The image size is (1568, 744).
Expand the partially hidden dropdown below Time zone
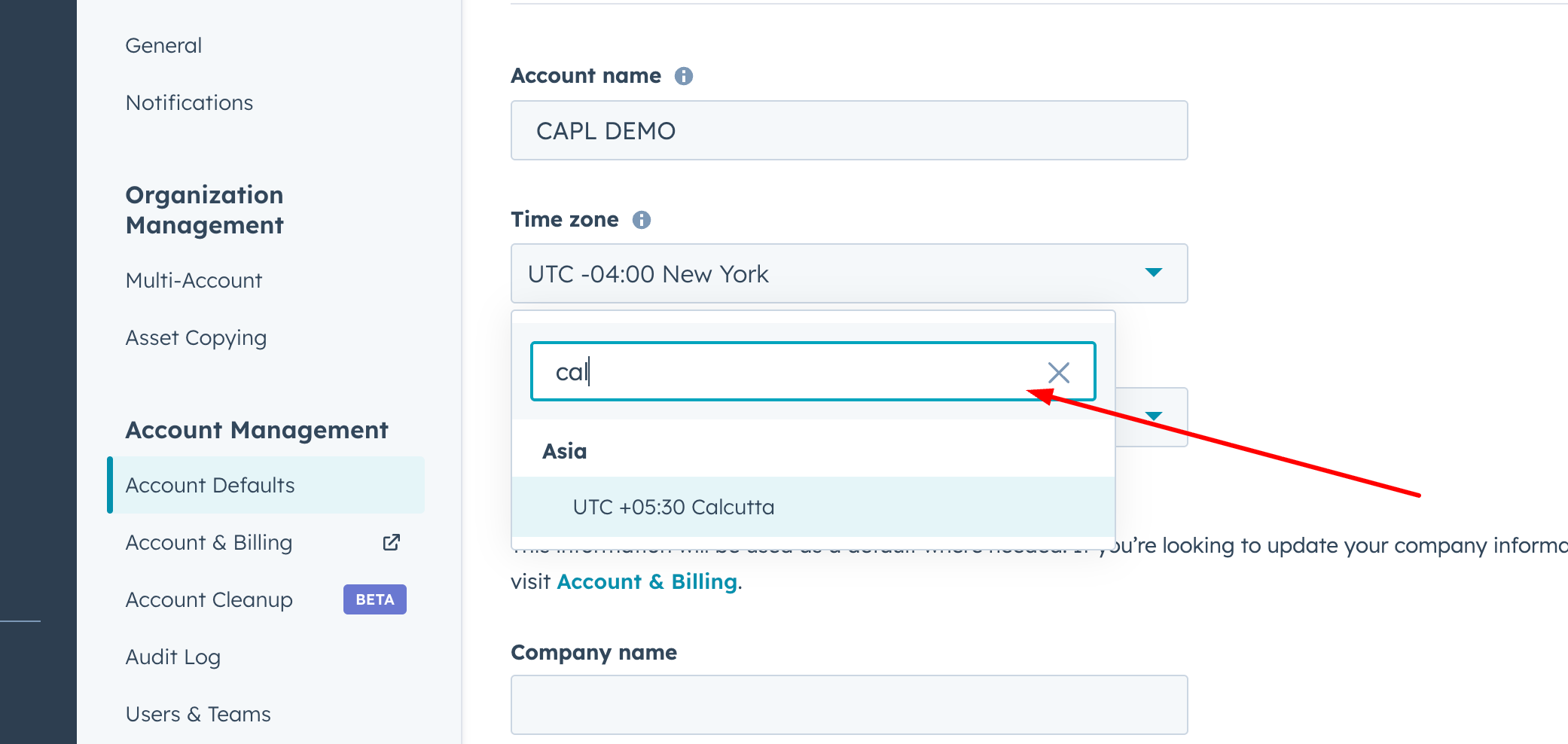point(1153,416)
